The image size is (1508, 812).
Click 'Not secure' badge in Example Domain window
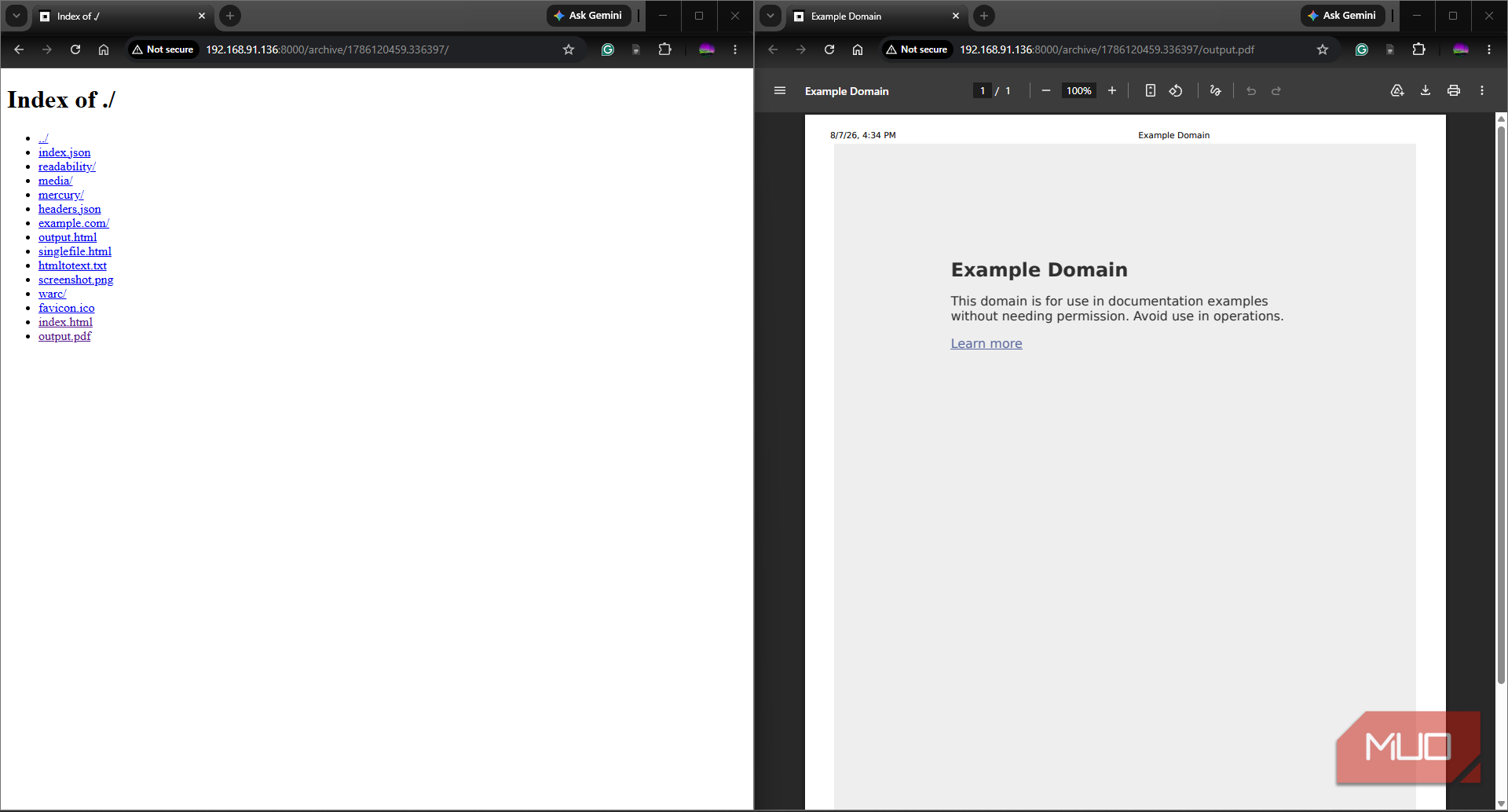tap(917, 49)
